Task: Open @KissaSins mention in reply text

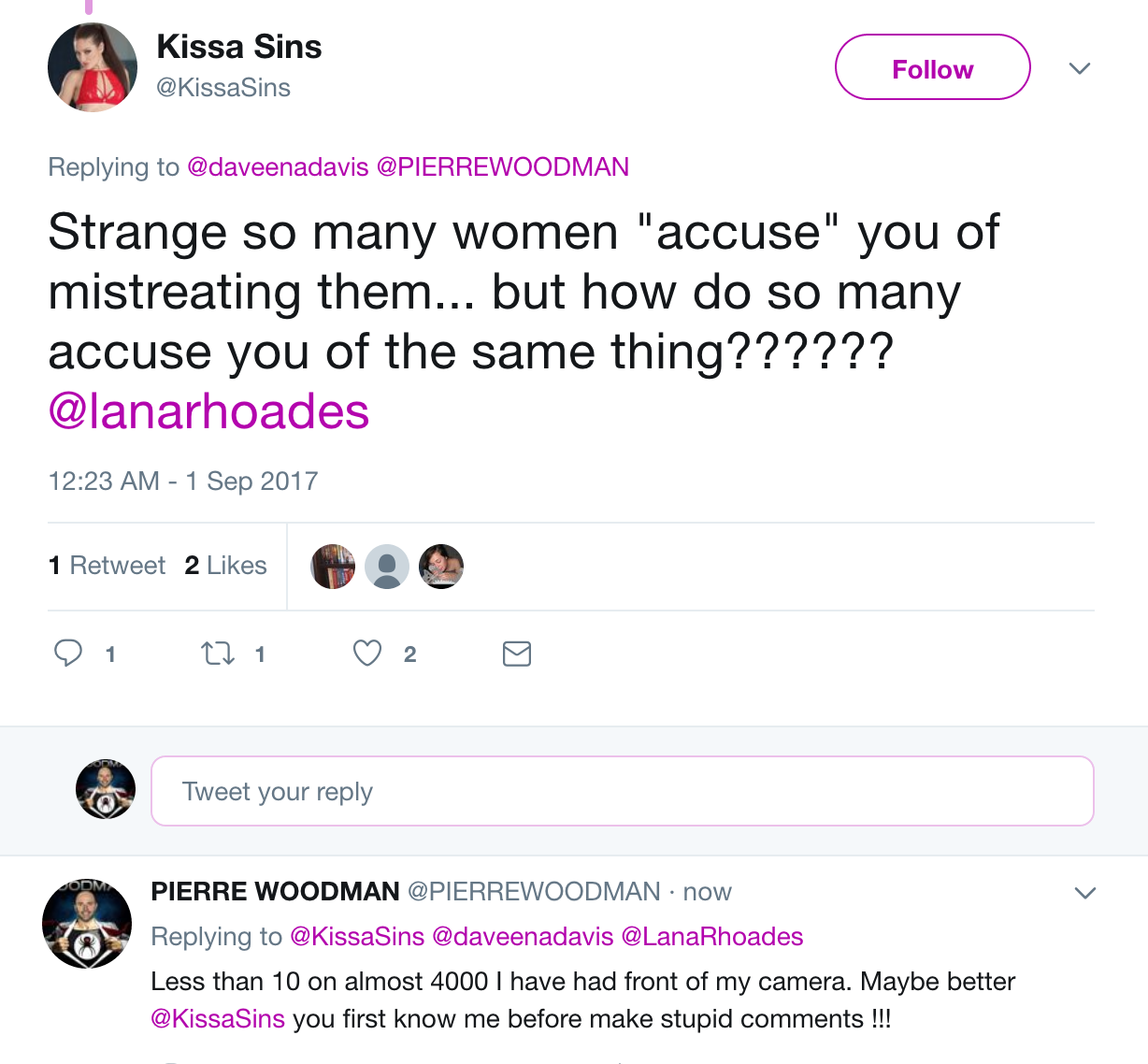Action: tap(218, 1019)
